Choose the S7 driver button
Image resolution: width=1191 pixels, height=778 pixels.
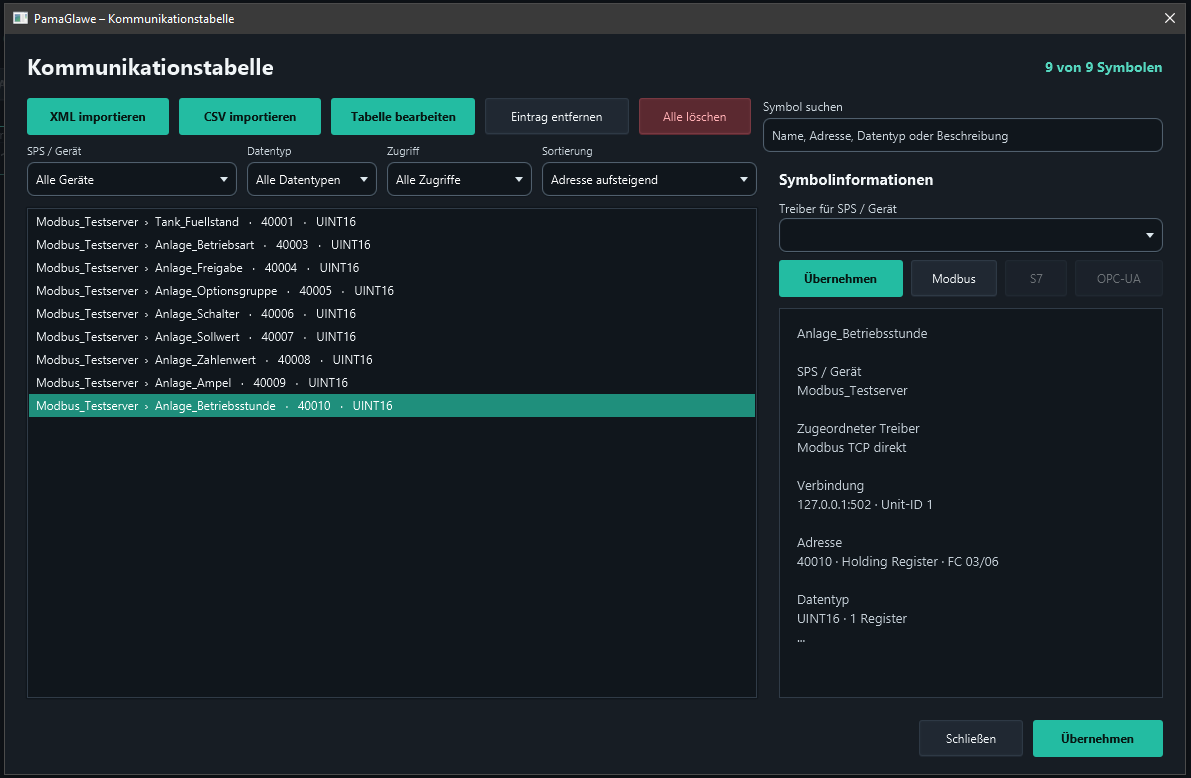click(x=1036, y=278)
